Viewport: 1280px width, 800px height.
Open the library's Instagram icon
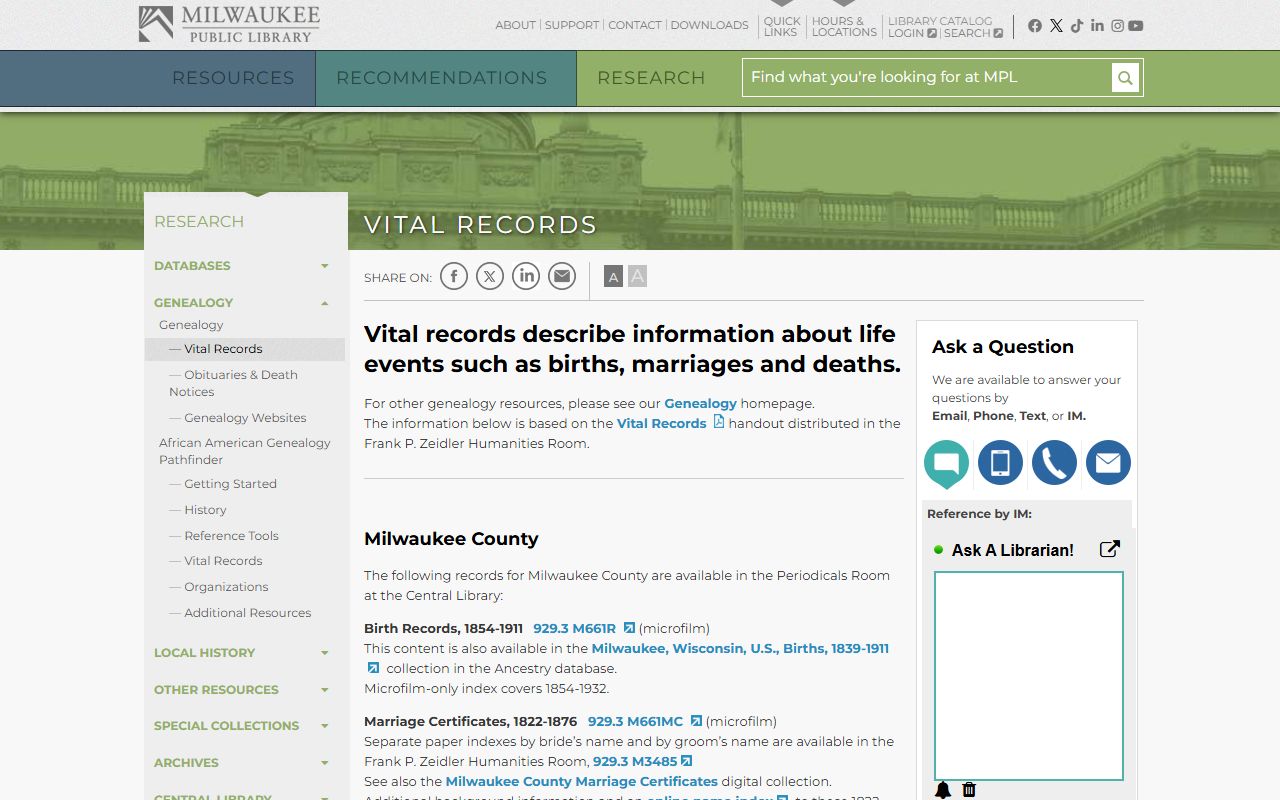(1118, 26)
